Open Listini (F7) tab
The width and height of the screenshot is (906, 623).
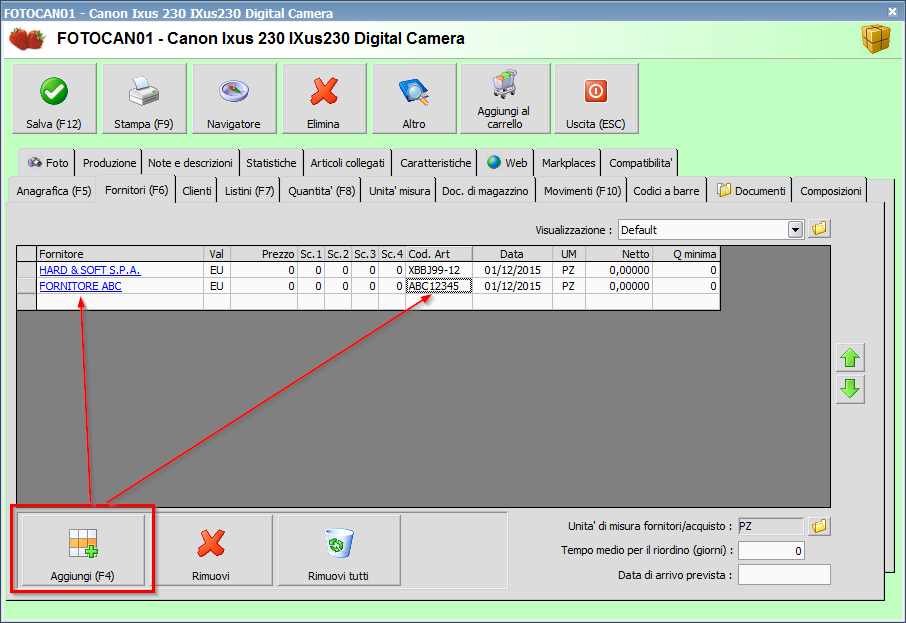[x=249, y=191]
